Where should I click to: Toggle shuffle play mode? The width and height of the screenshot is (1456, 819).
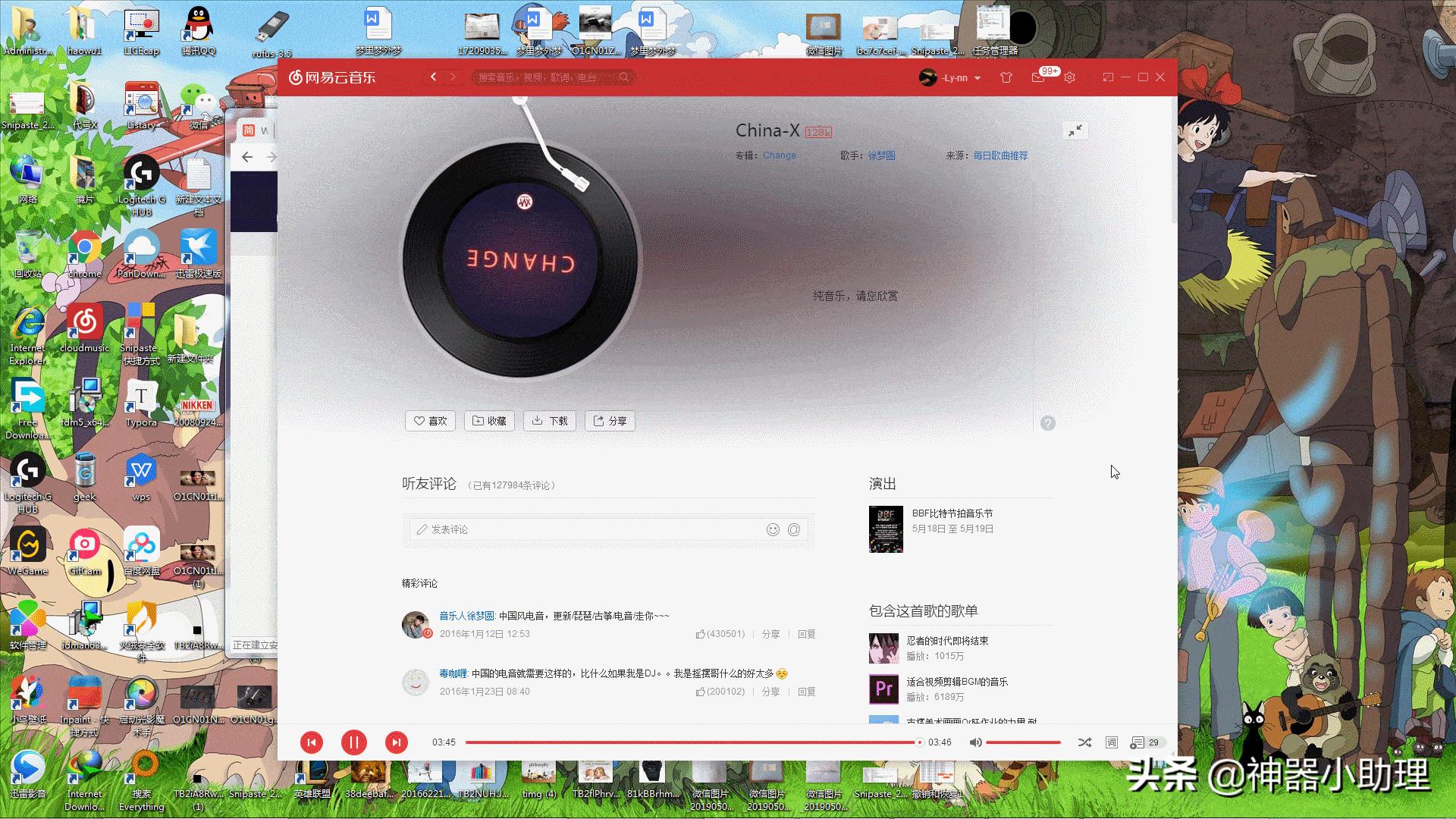pos(1084,742)
